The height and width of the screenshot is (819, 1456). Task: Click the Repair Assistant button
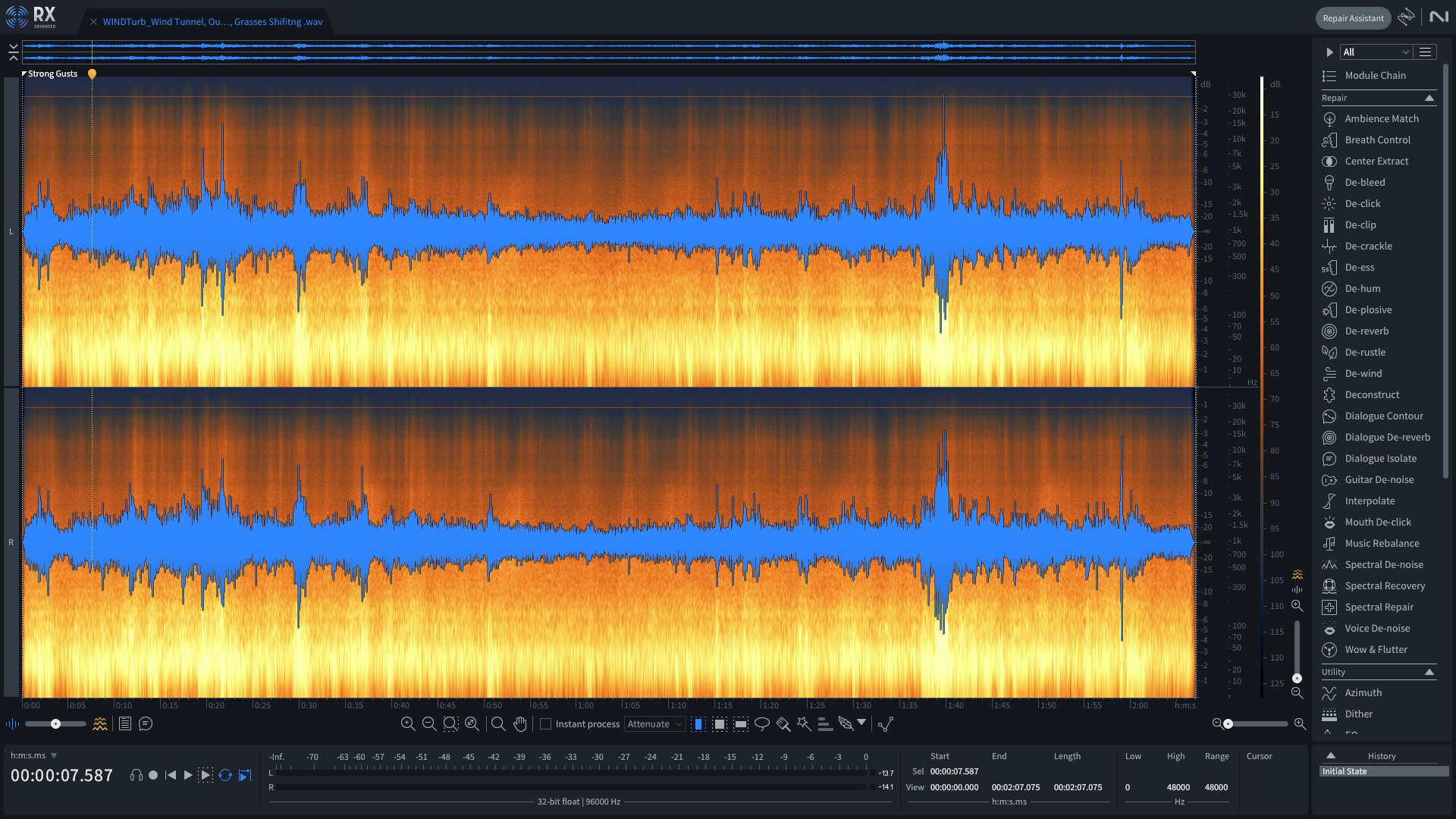coord(1352,18)
